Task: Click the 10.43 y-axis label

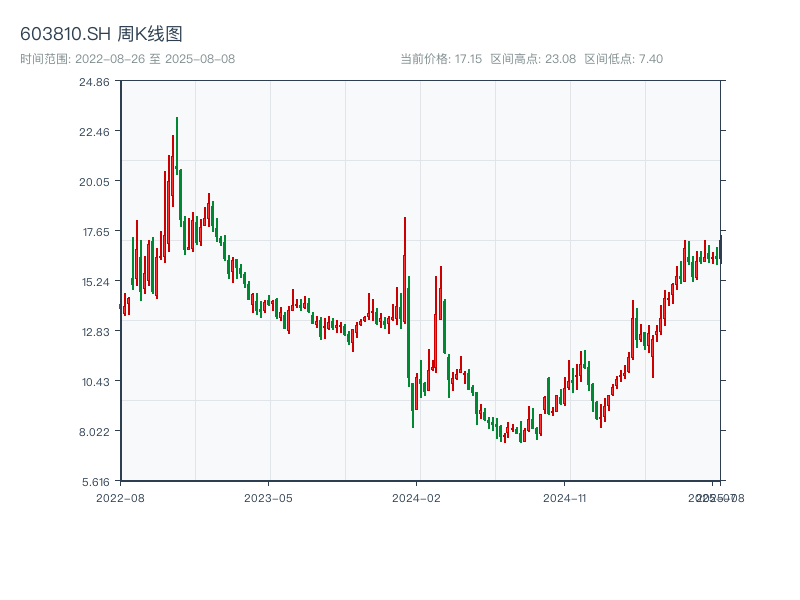Action: (x=96, y=382)
